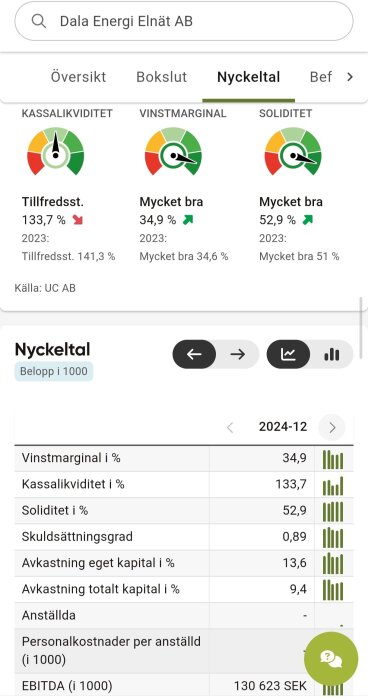Click the Vinstmarginal gauge icon
Screen dimensions: 368x700
click(x=173, y=151)
